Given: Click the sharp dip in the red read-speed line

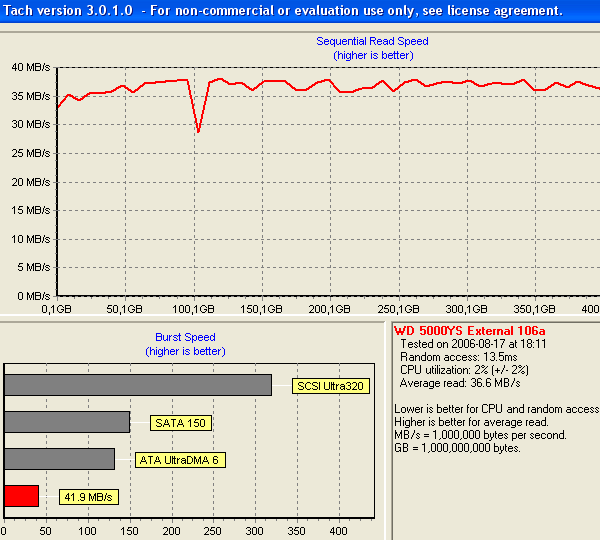Looking at the screenshot, I should 198,130.
